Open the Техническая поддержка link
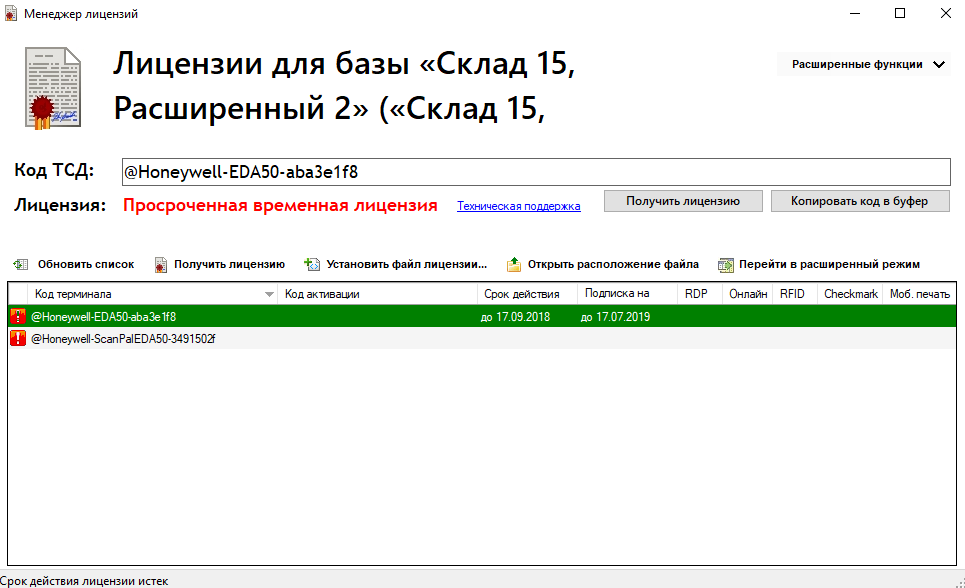Image resolution: width=965 pixels, height=588 pixels. (518, 206)
